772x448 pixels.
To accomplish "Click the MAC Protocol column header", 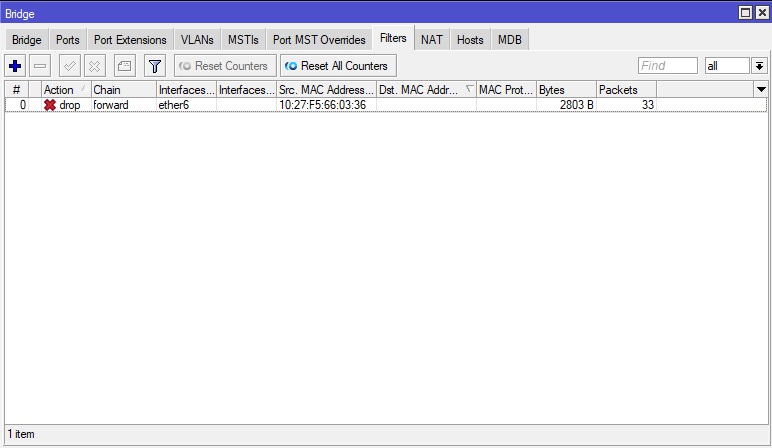I will pyautogui.click(x=506, y=90).
